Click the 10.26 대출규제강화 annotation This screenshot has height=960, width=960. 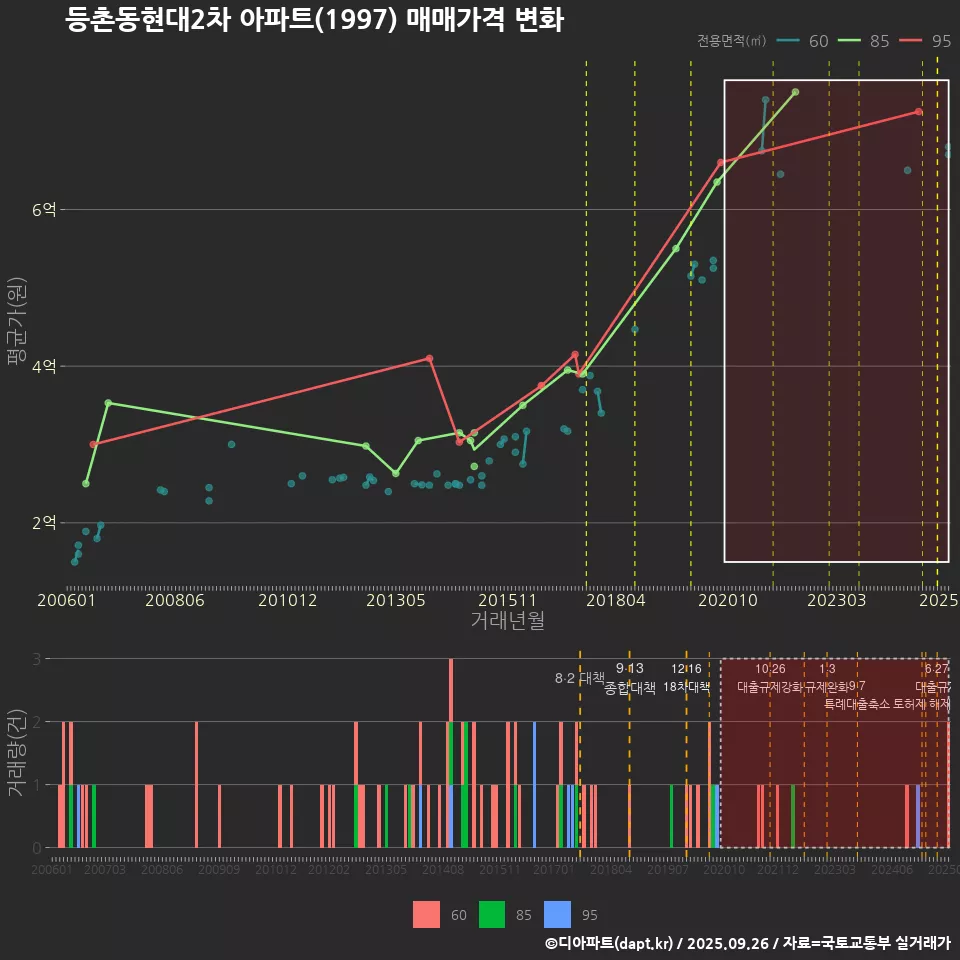pyautogui.click(x=770, y=678)
